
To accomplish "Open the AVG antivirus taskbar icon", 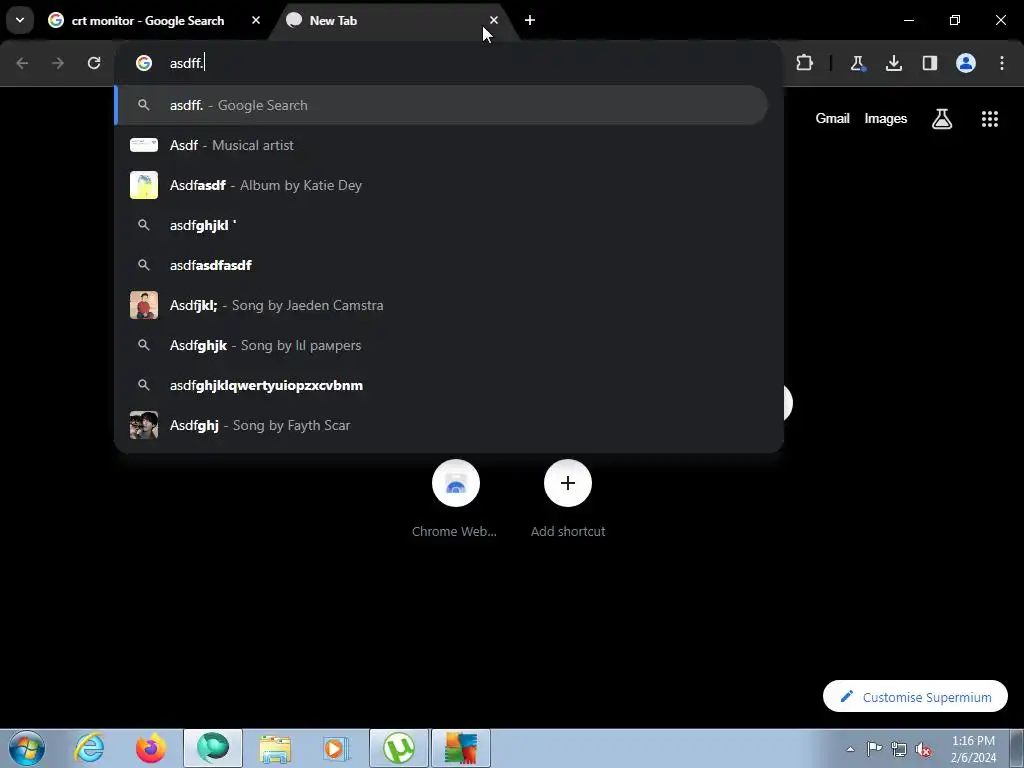I will pos(461,748).
